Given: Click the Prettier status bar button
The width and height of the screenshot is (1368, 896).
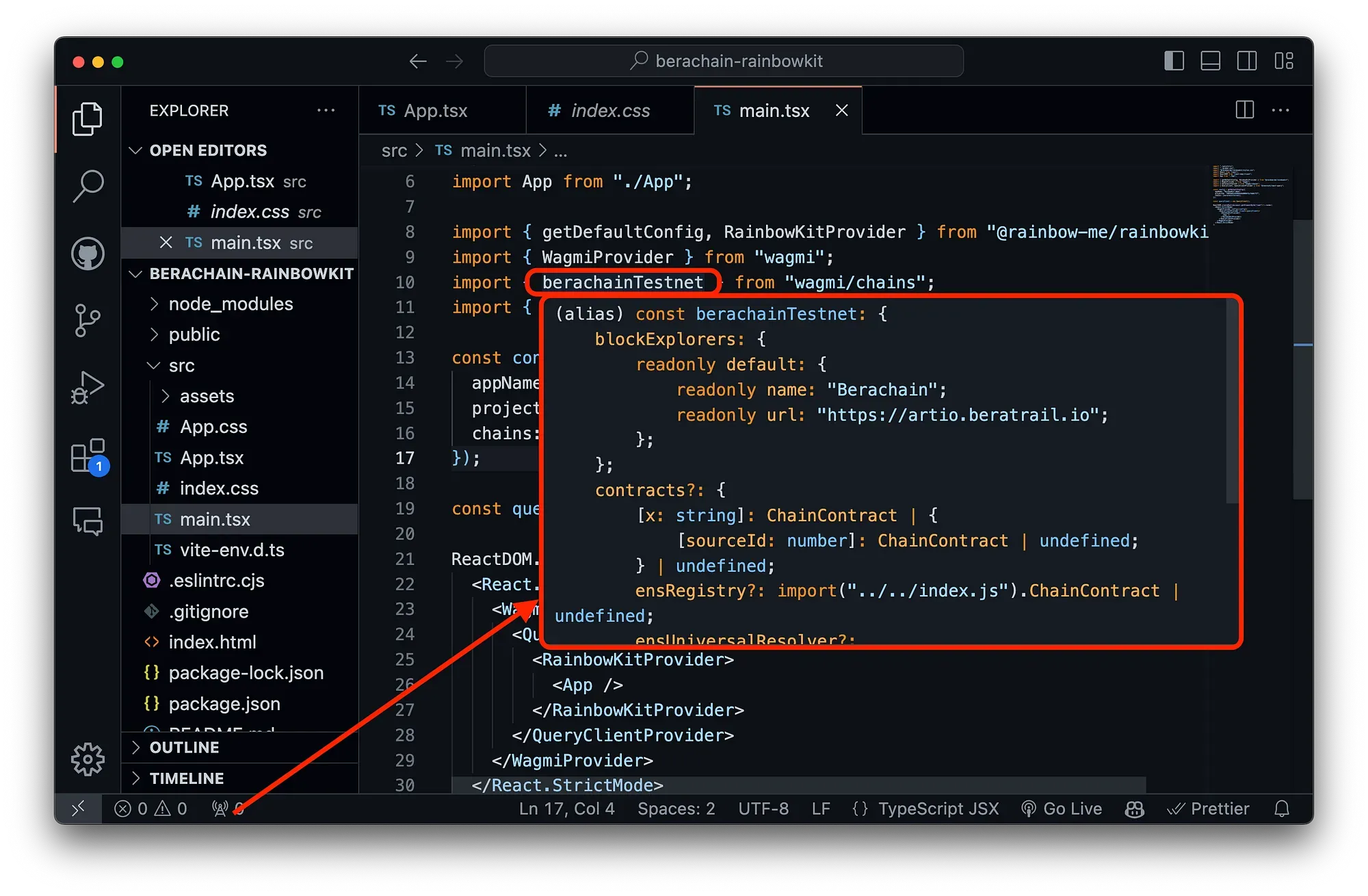Looking at the screenshot, I should pyautogui.click(x=1208, y=808).
